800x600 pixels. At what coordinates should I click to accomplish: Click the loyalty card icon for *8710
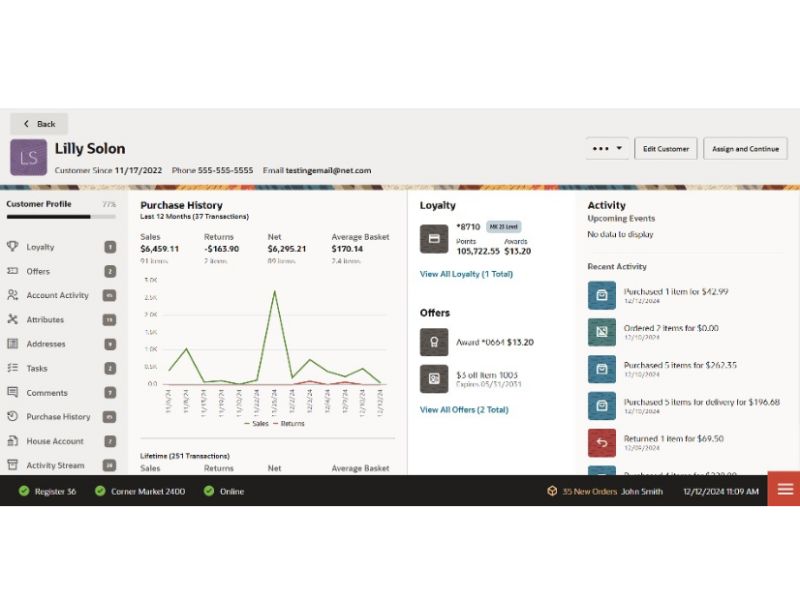[434, 239]
